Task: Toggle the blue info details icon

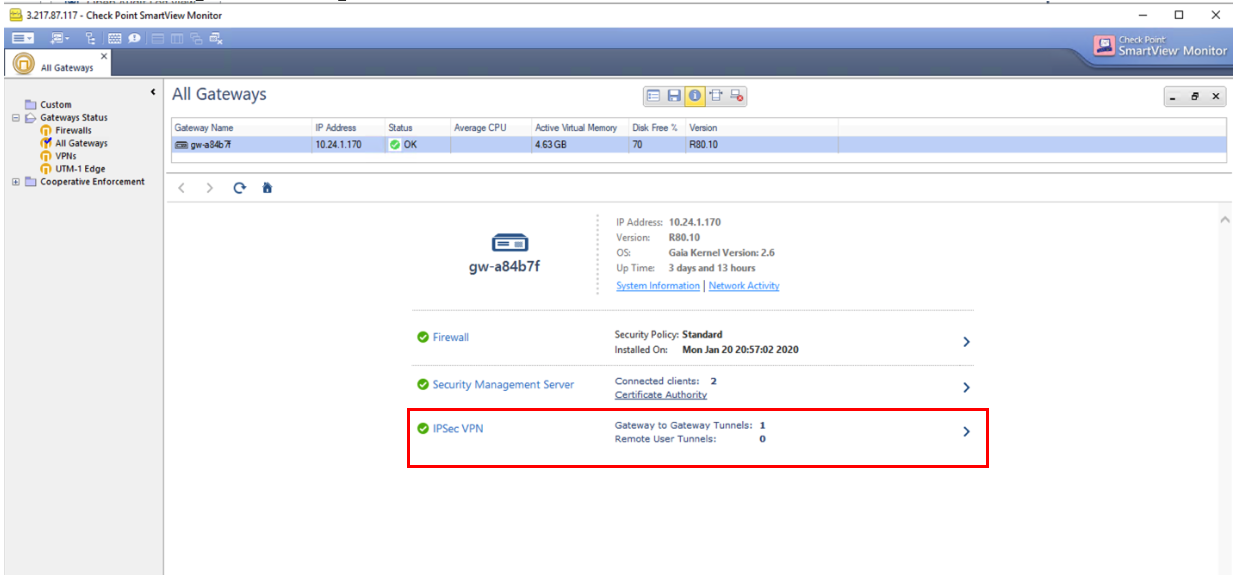Action: click(695, 96)
